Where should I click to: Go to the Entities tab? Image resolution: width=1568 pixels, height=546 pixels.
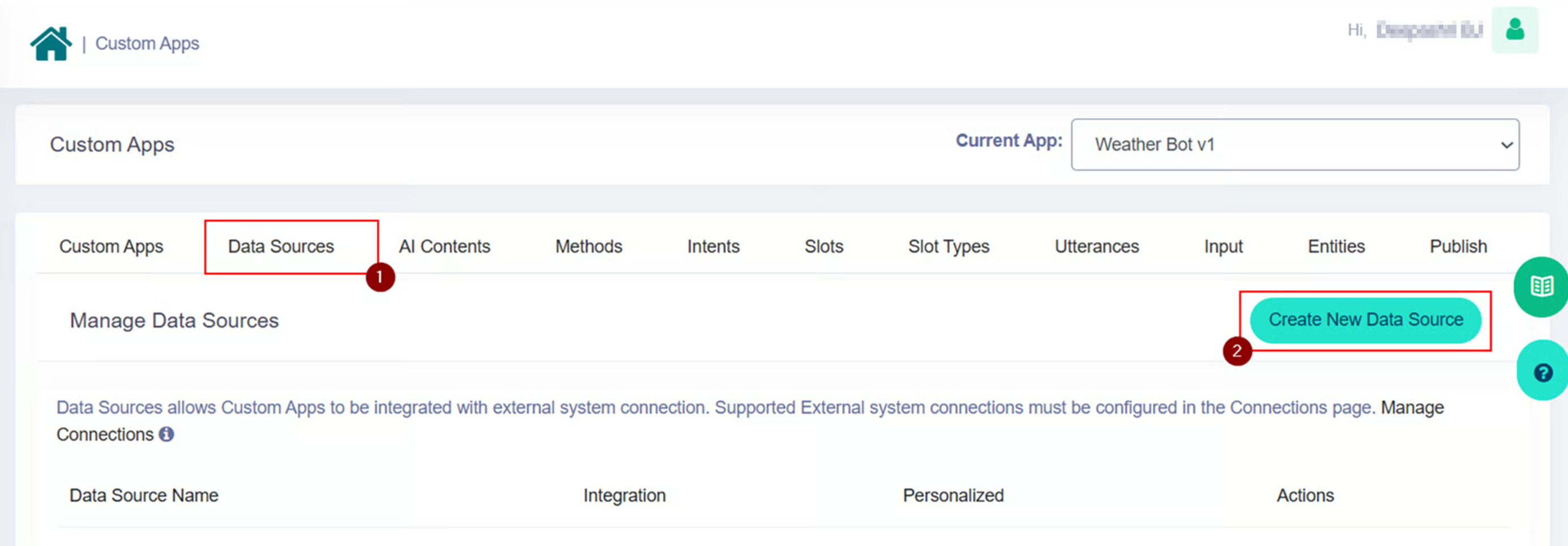[1336, 246]
